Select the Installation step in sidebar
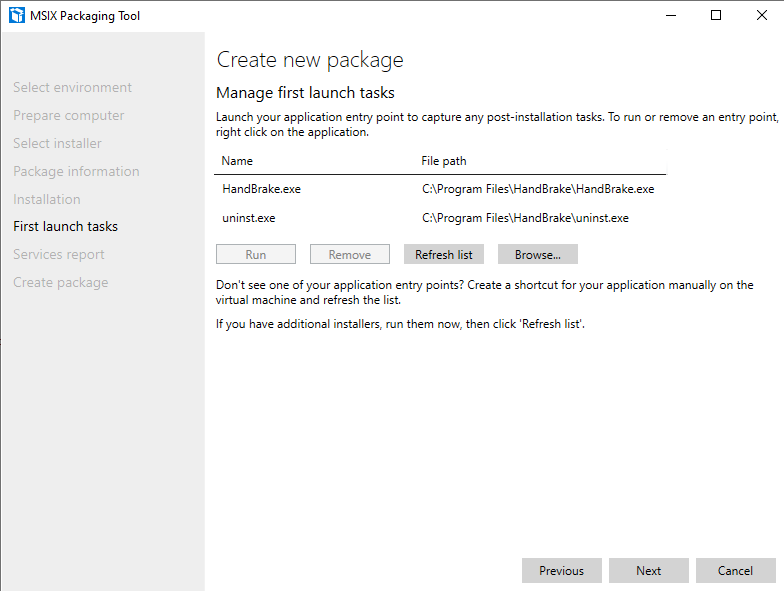This screenshot has height=591, width=784. pyautogui.click(x=46, y=199)
